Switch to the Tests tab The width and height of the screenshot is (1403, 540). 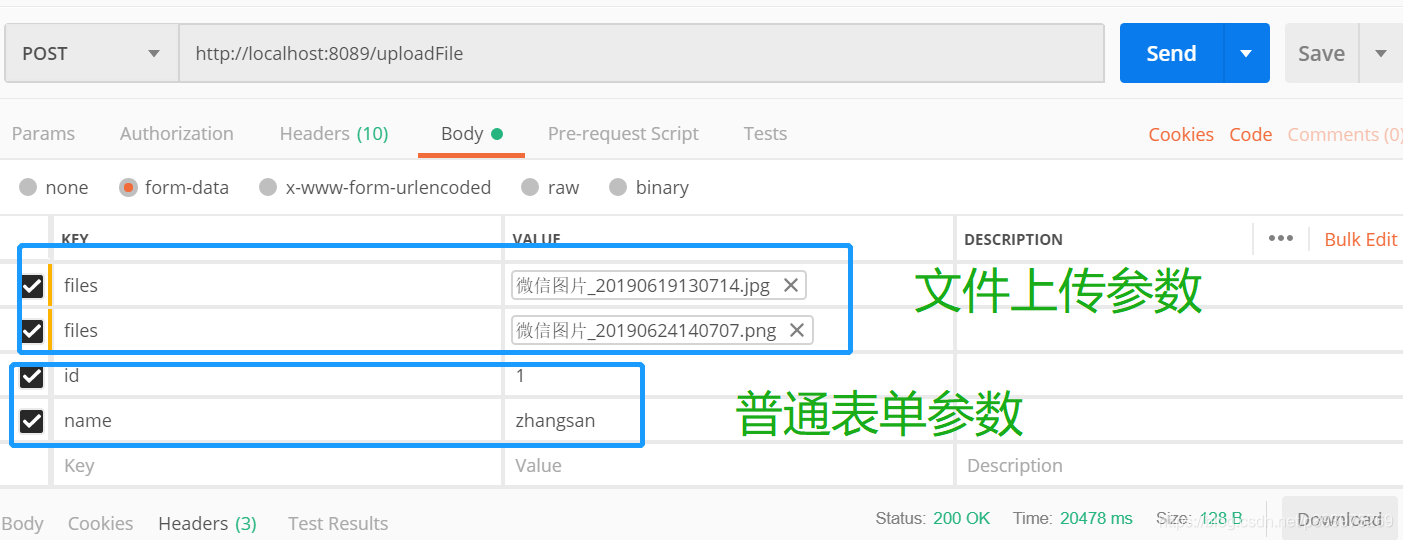click(765, 134)
